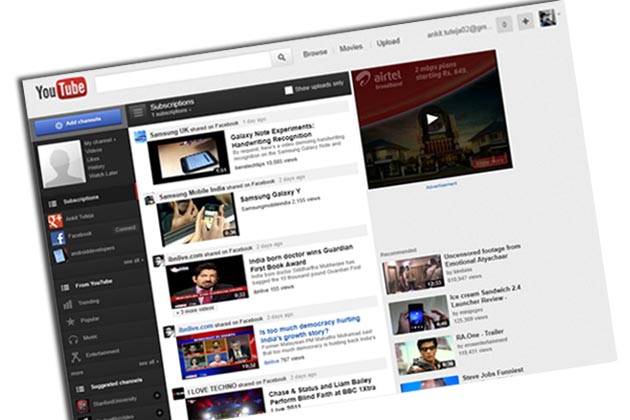Viewport: 630px width, 420px height.
Task: Expand the + 3 more videos row
Action: 195,309
